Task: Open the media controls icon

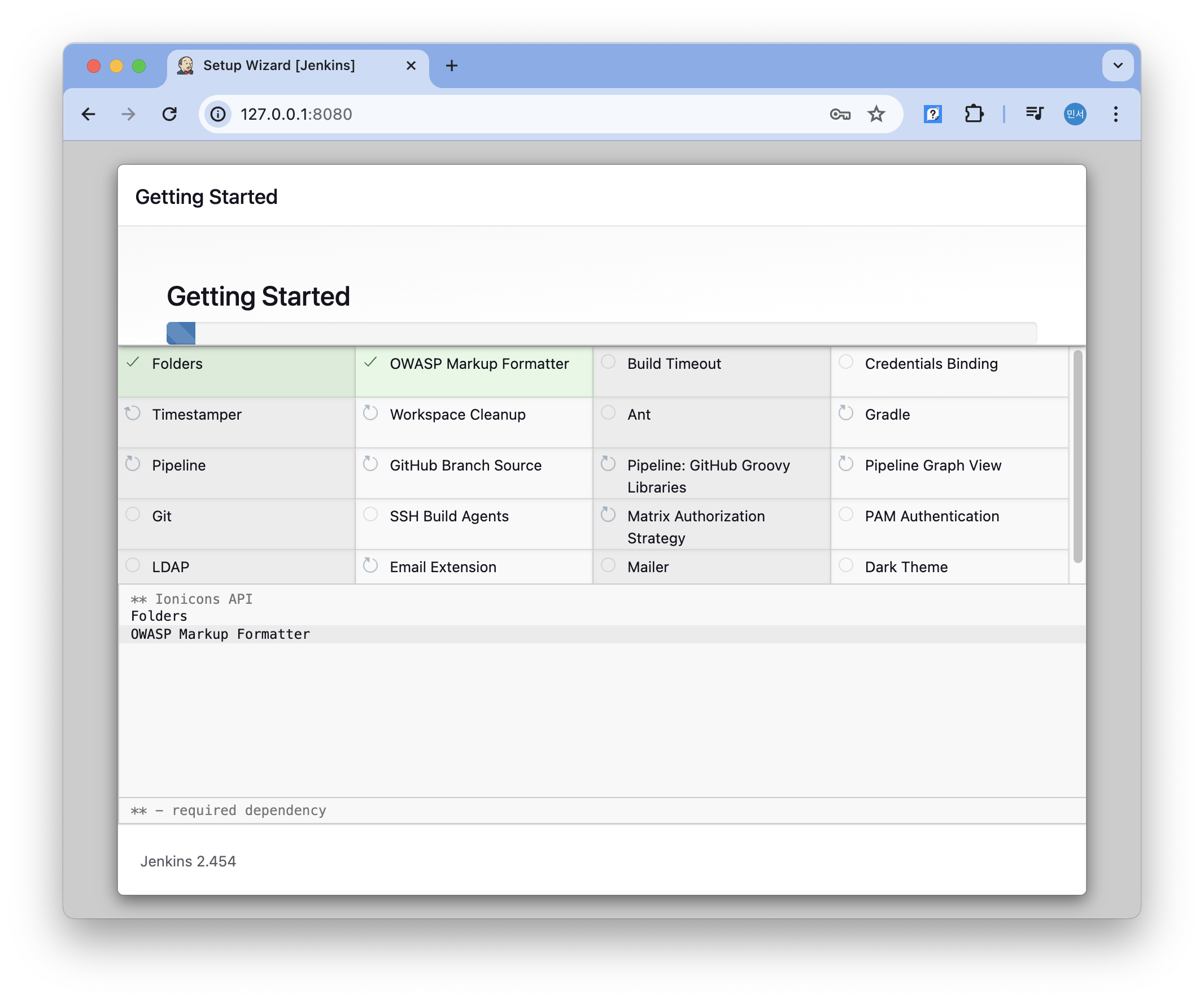Action: coord(1034,114)
